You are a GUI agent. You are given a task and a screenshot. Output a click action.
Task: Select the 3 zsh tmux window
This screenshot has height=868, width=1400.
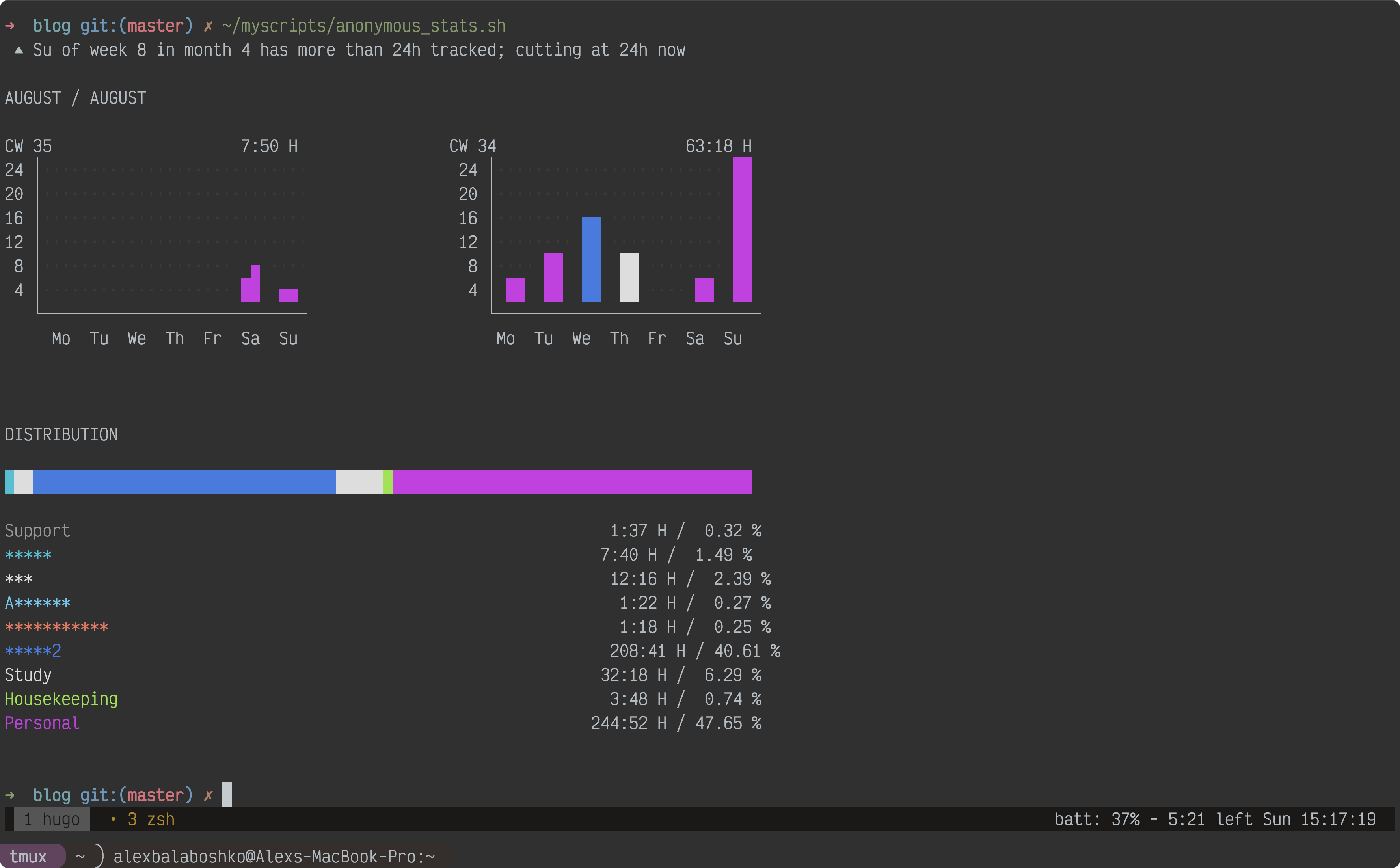[x=151, y=819]
